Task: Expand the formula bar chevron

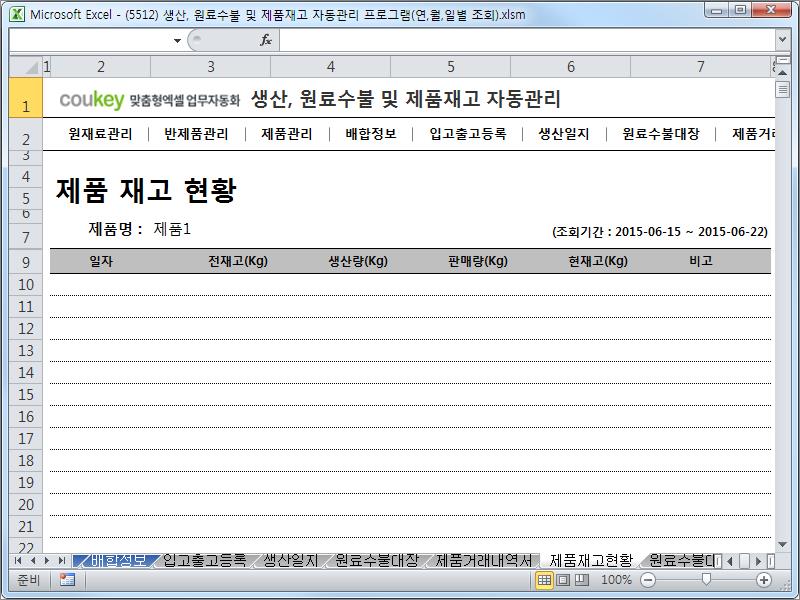Action: (x=782, y=39)
